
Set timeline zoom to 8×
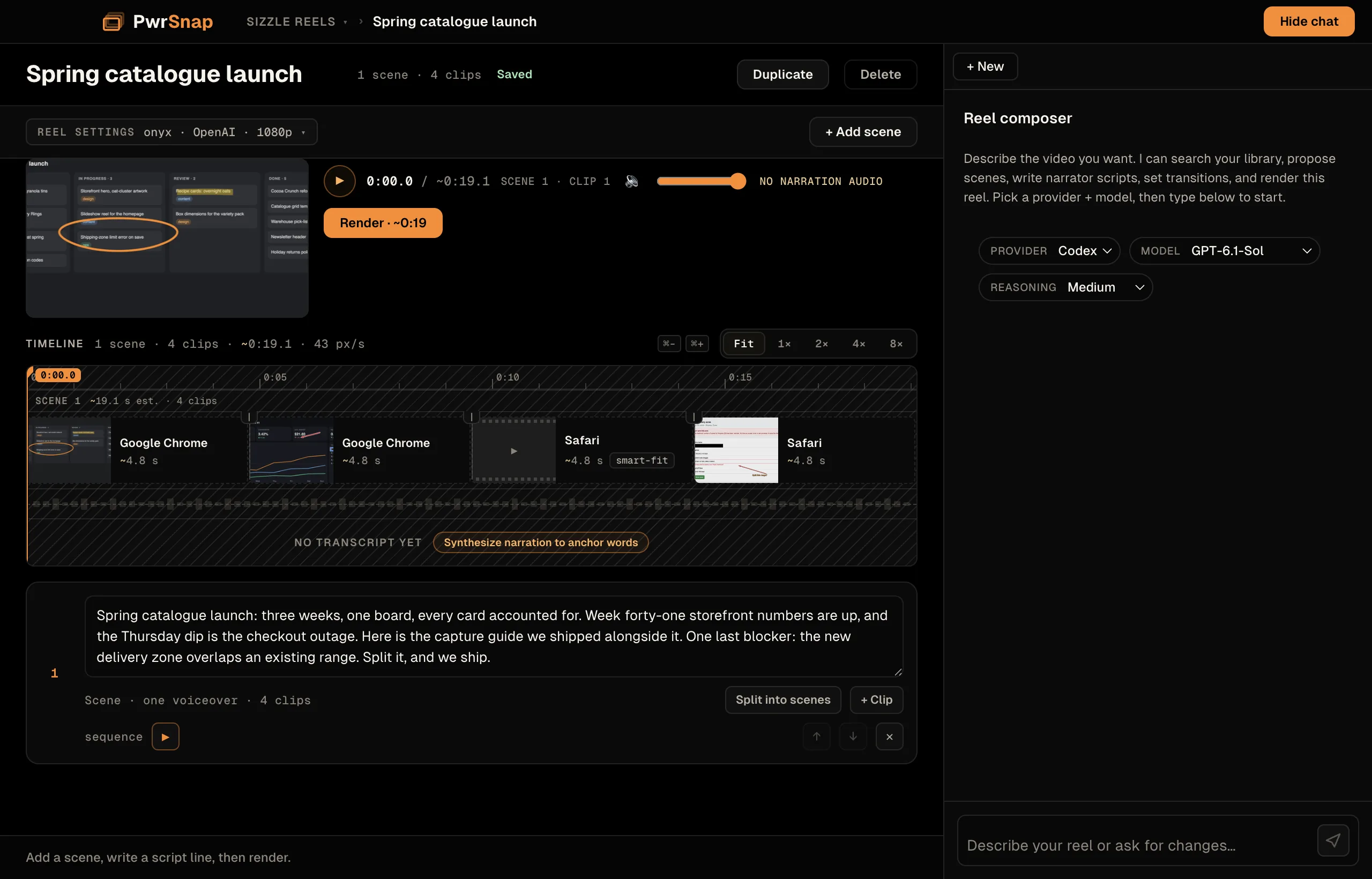tap(897, 344)
